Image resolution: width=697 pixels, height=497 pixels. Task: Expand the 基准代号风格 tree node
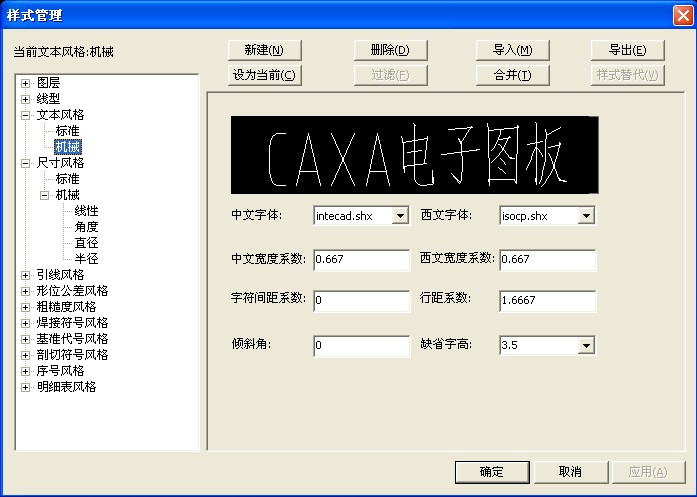[x=25, y=339]
